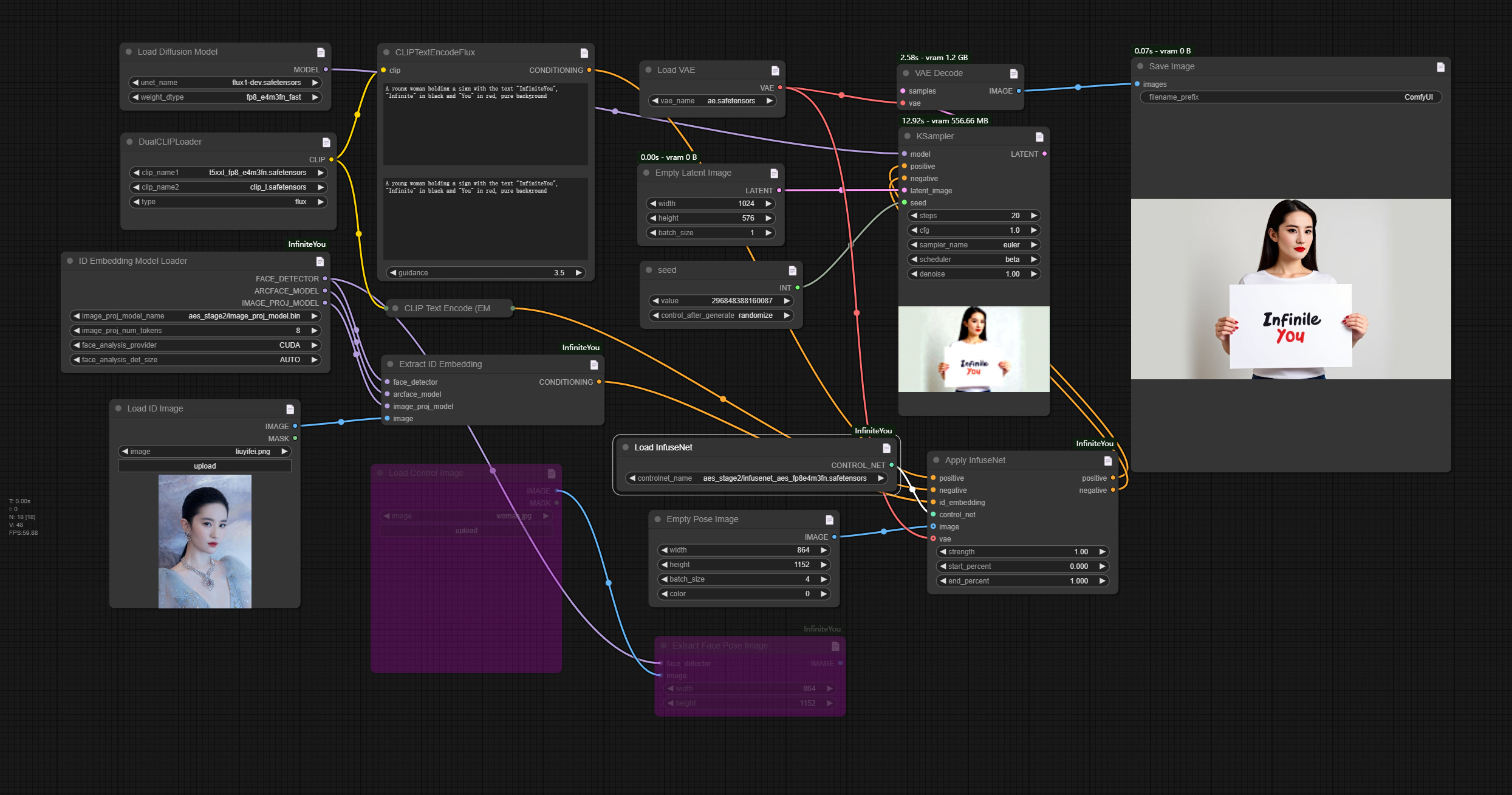Click the id_embedding input port on Apply InfuseNet

click(933, 503)
